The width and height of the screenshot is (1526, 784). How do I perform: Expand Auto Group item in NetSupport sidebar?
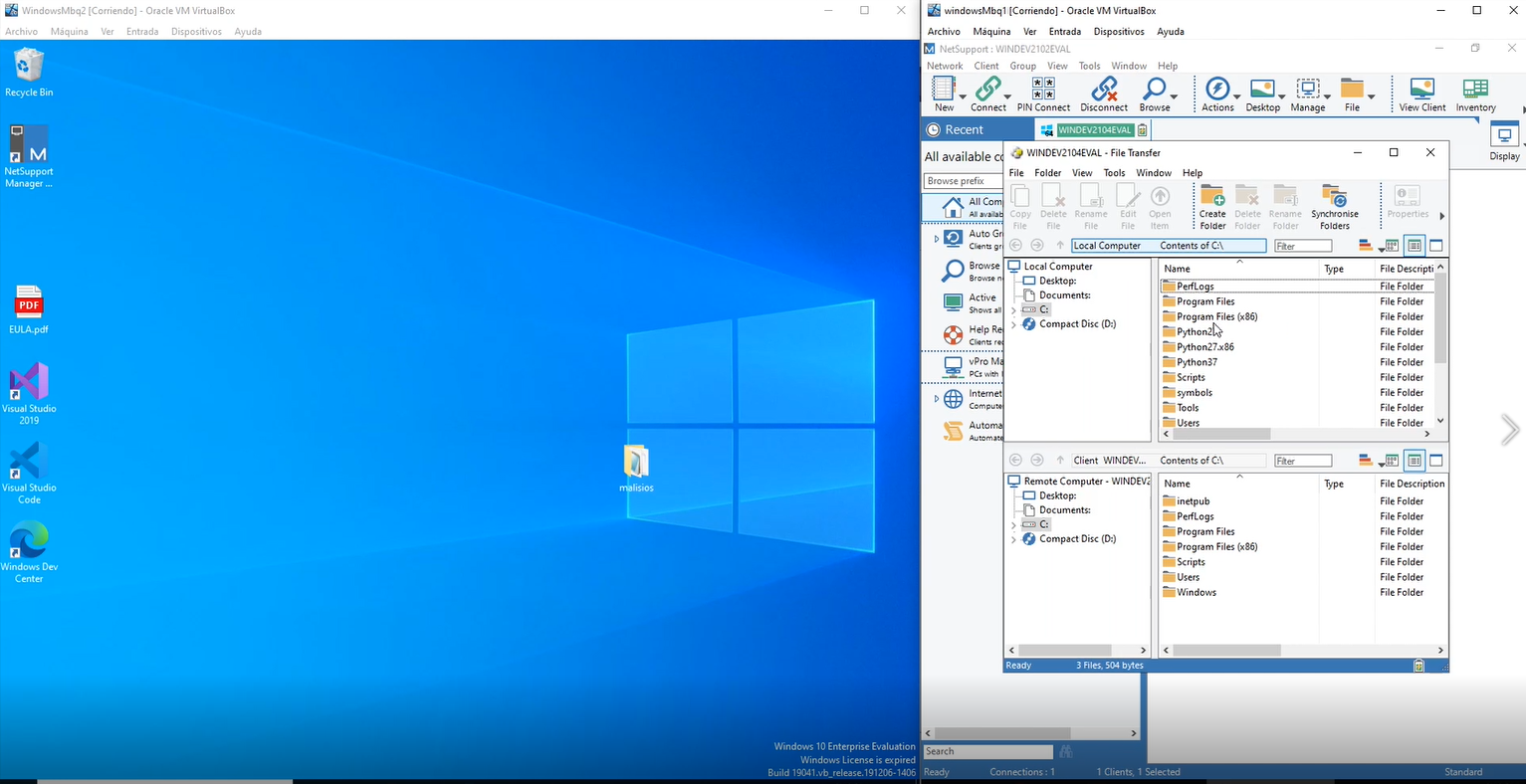coord(936,239)
